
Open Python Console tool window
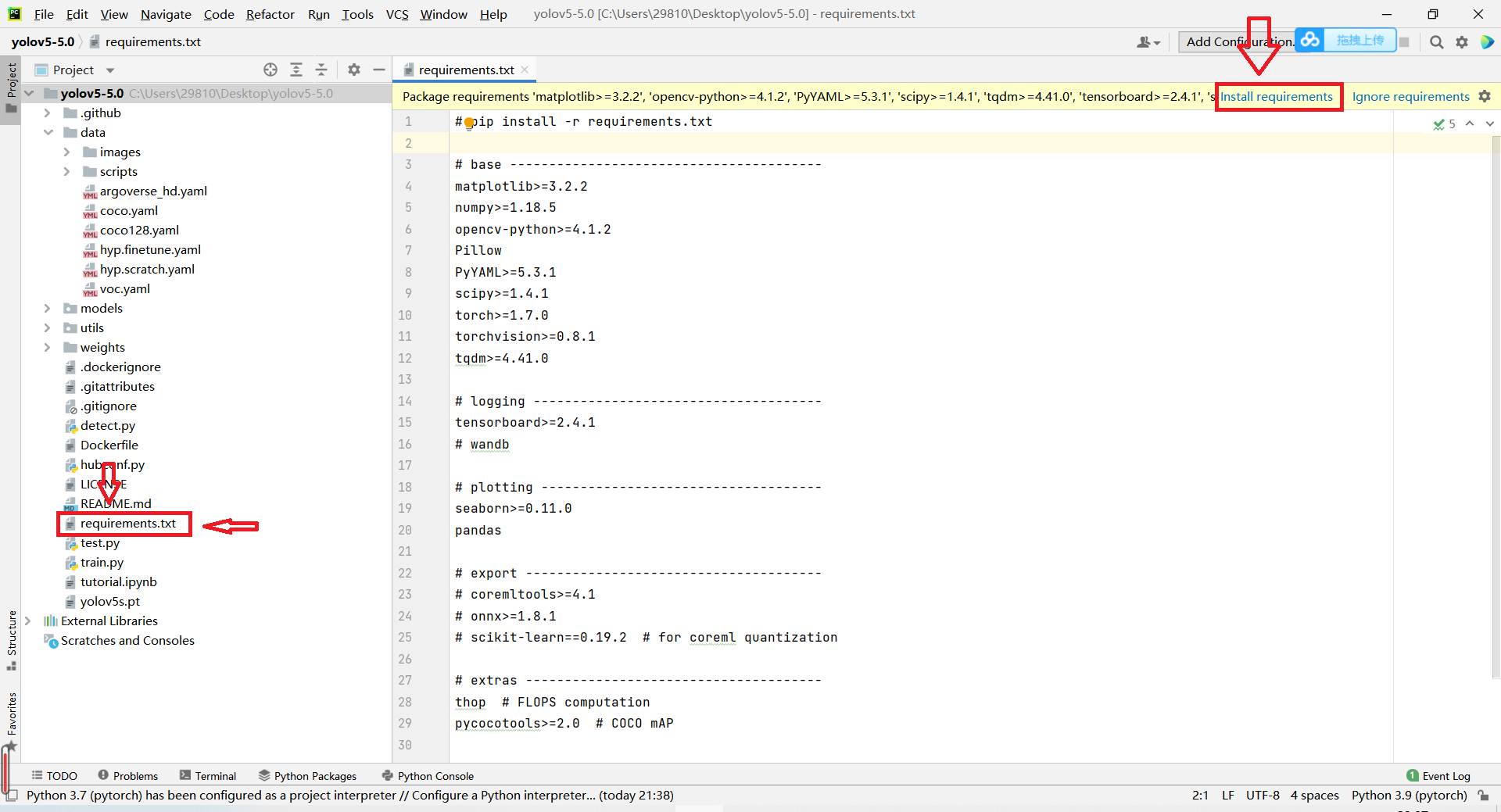click(x=428, y=776)
